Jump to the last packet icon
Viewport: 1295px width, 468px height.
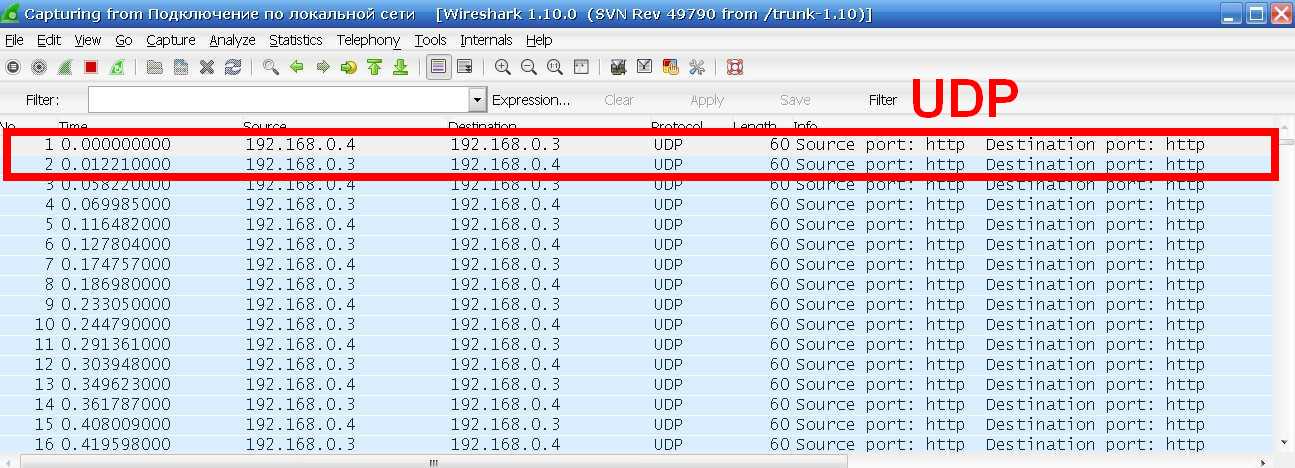[400, 68]
